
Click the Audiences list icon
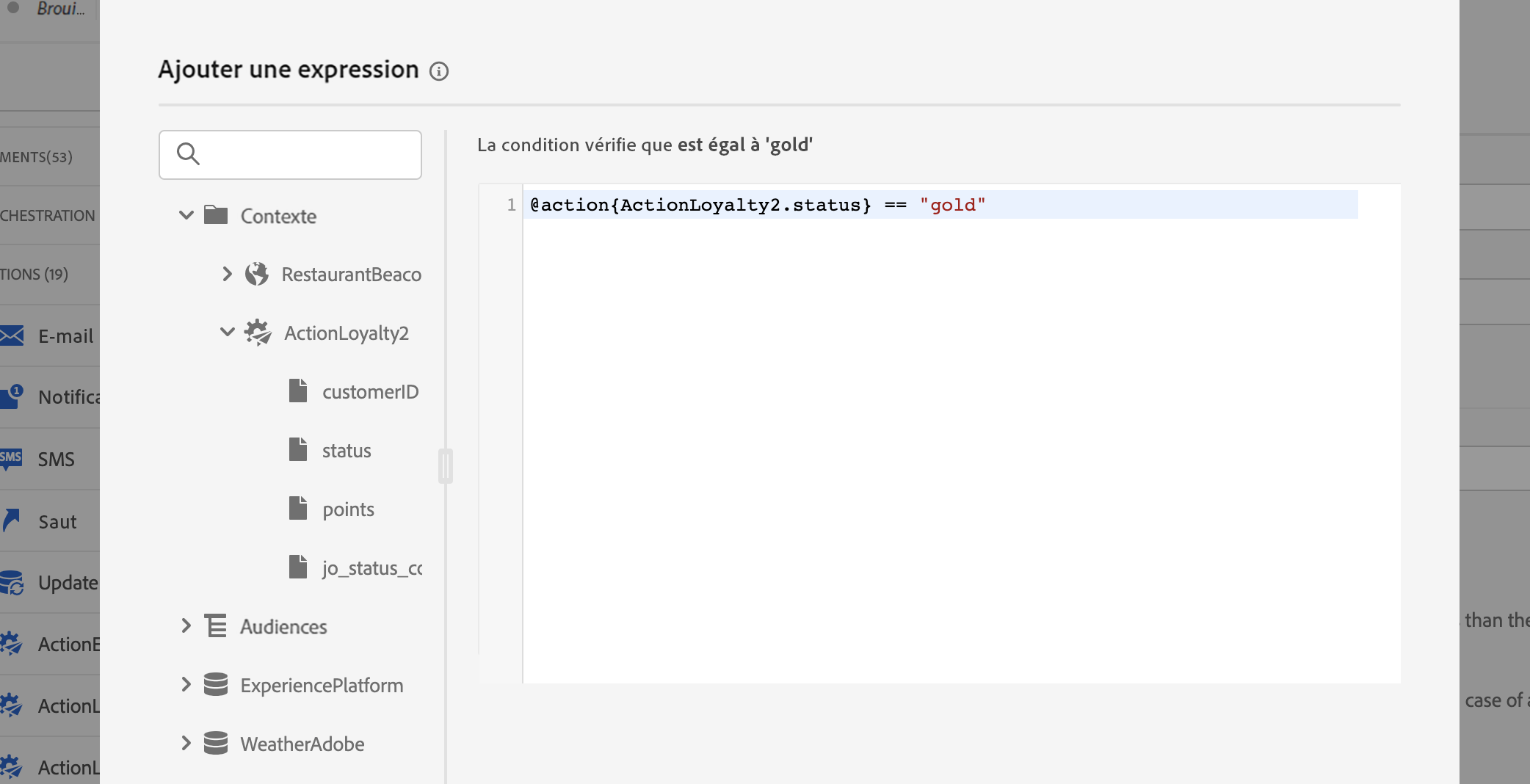(216, 626)
